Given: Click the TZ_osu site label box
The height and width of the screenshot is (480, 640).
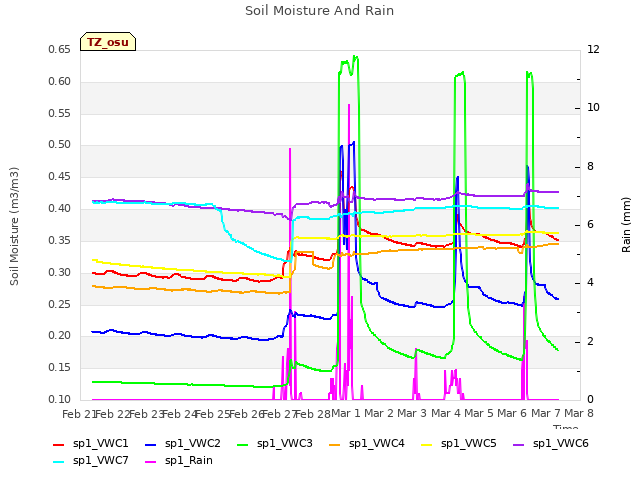Looking at the screenshot, I should 108,42.
